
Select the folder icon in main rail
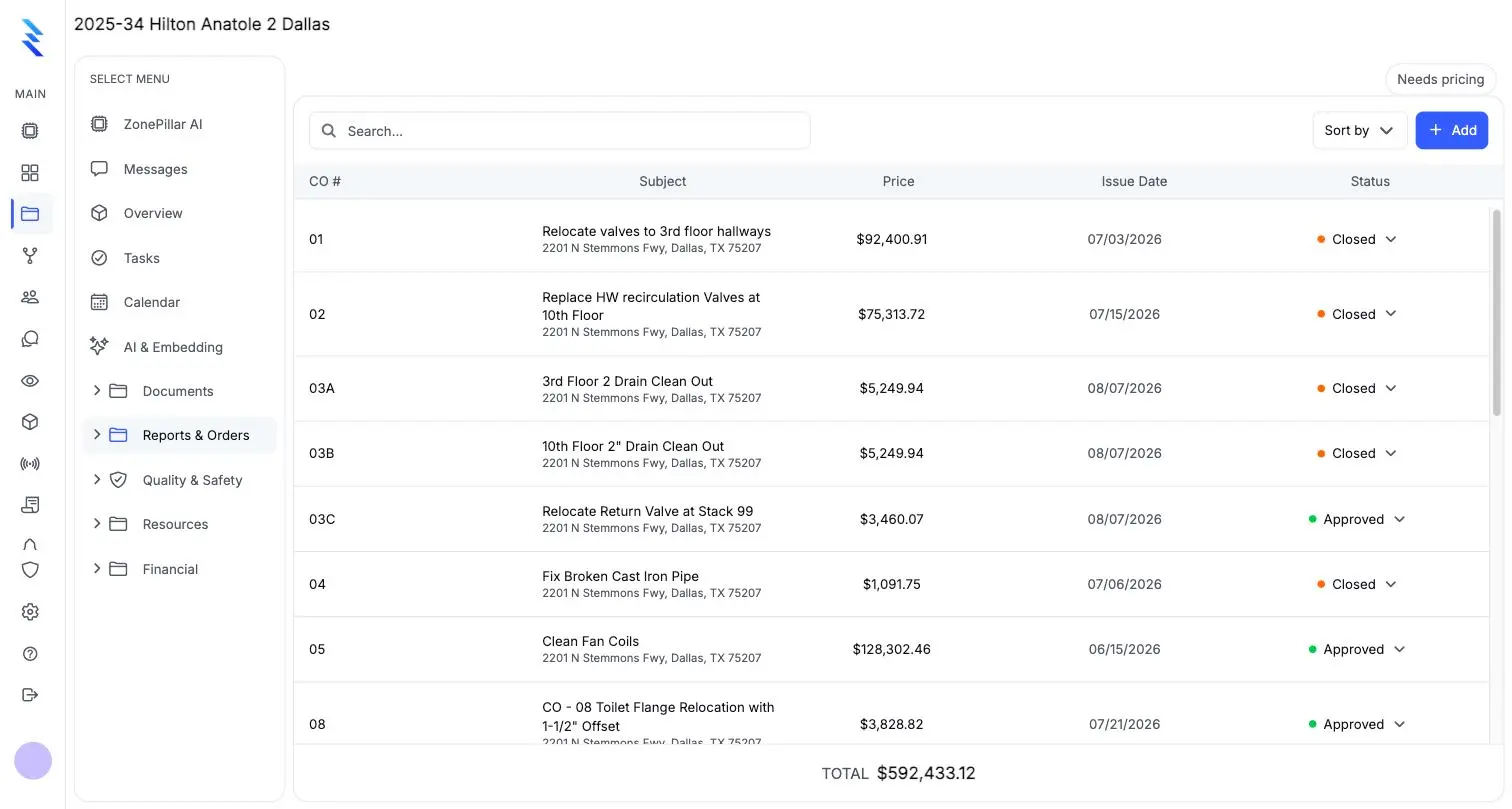pyautogui.click(x=30, y=213)
